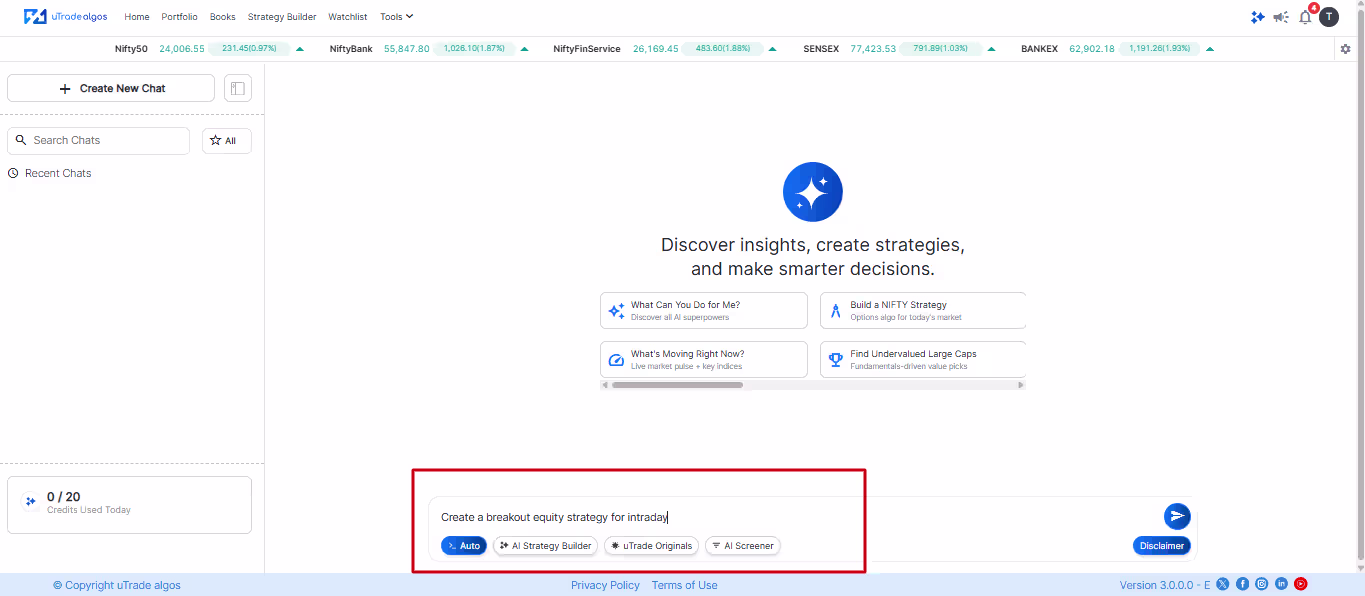
Task: Click the Nifty50 up-trend arrow
Action: coord(300,49)
